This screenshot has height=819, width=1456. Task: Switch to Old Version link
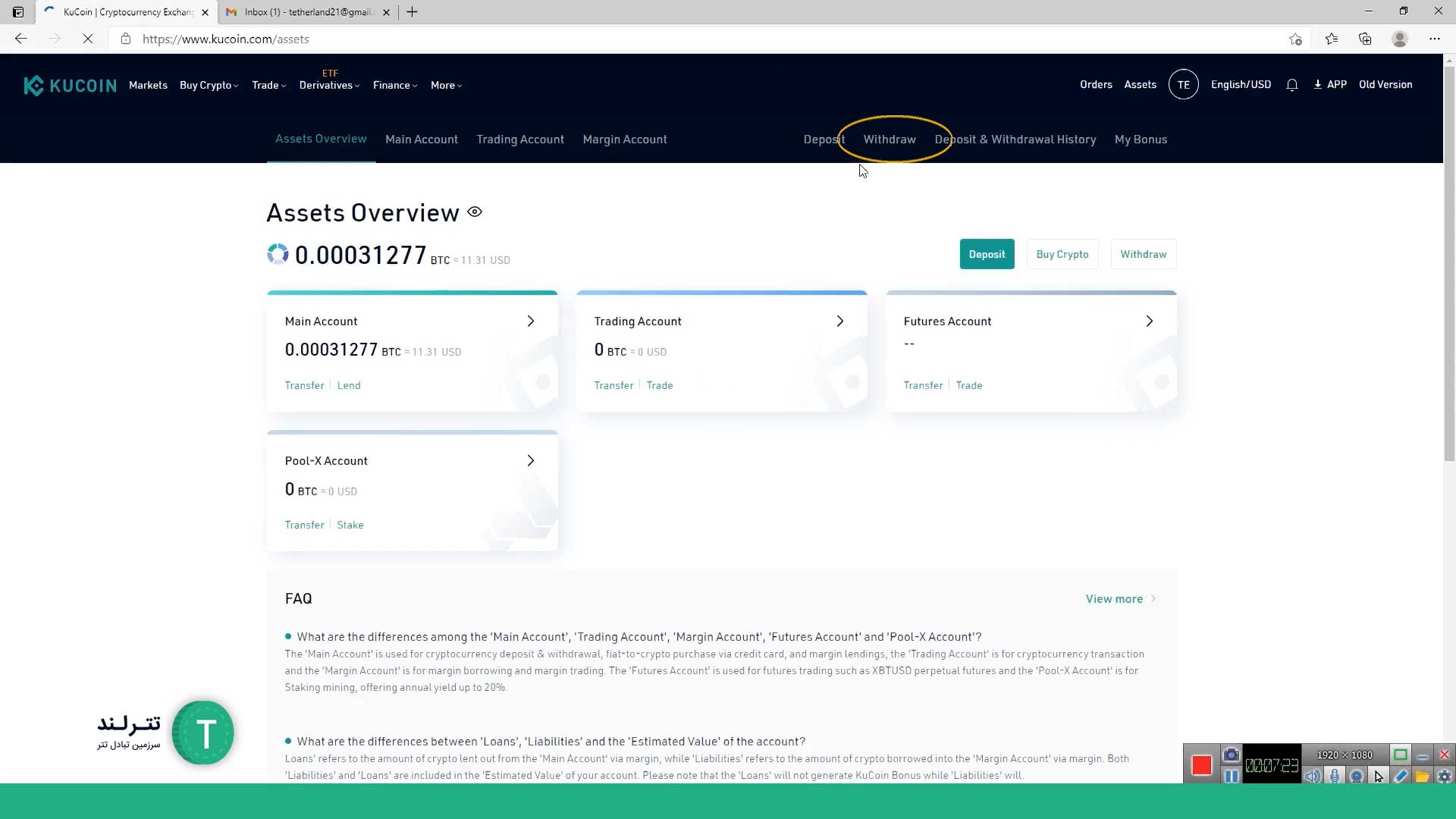pos(1385,85)
